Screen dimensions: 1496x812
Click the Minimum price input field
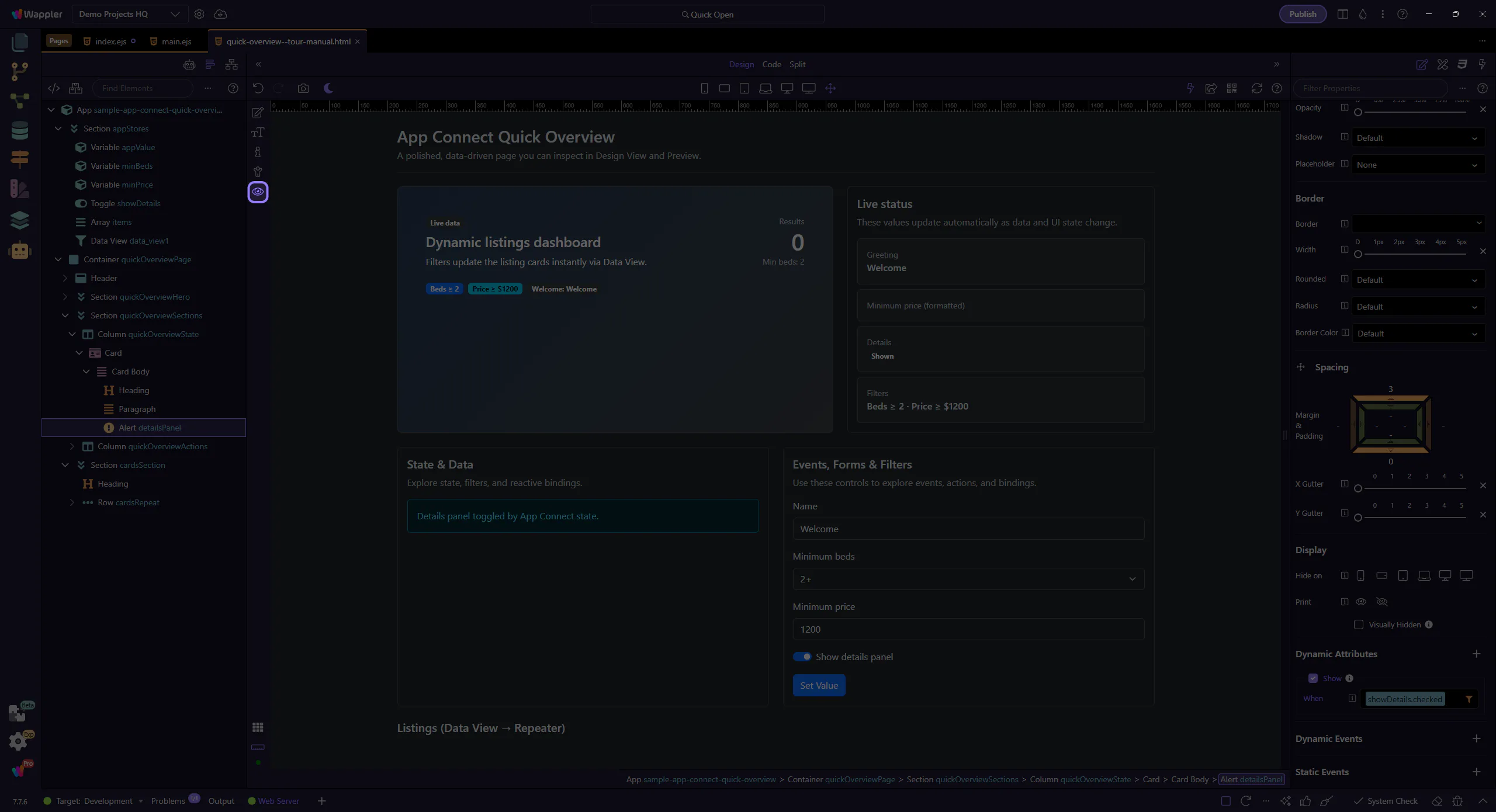coord(968,629)
